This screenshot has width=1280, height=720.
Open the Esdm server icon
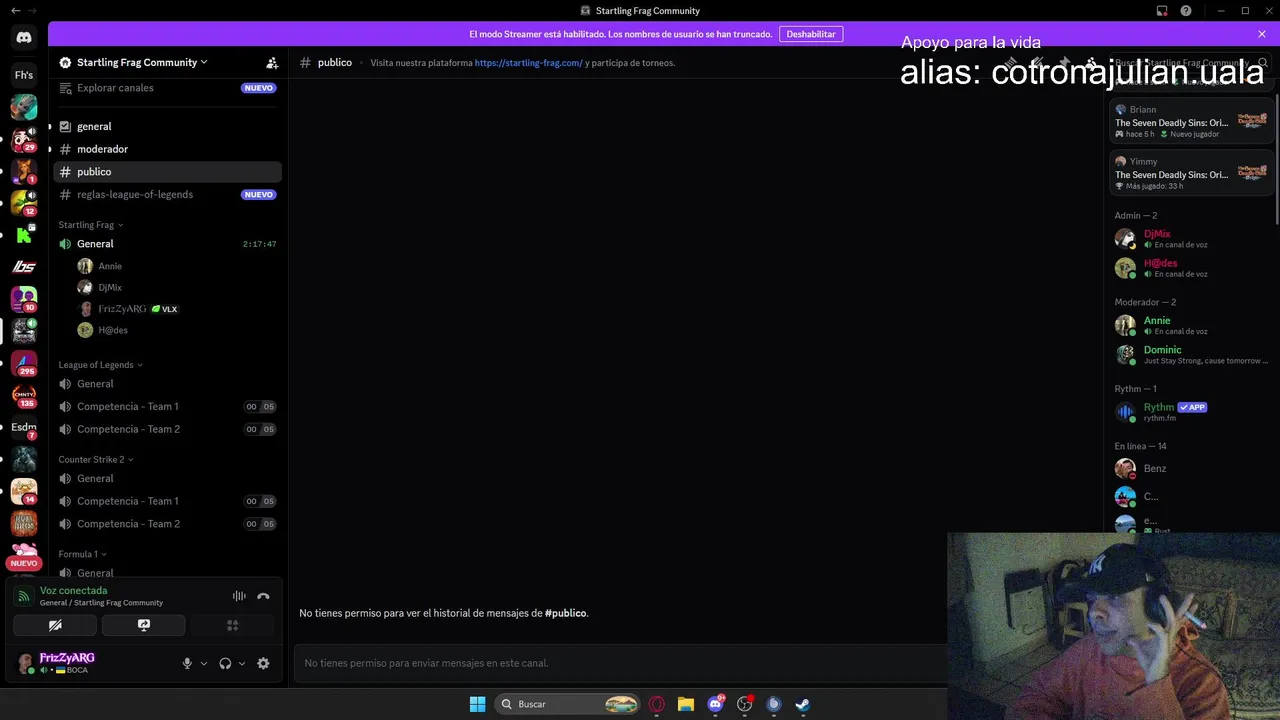[24, 427]
